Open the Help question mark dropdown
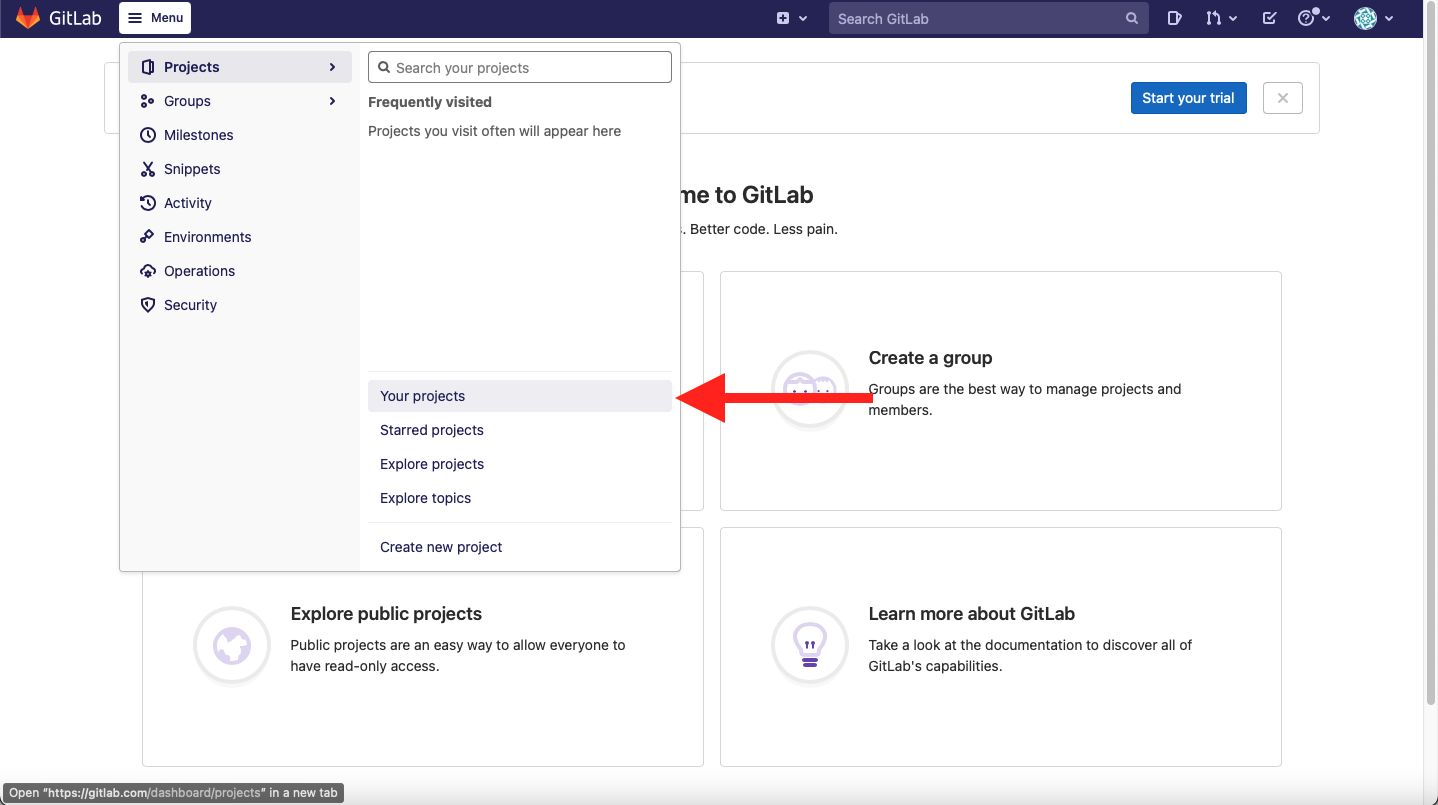1438x805 pixels. [1313, 18]
